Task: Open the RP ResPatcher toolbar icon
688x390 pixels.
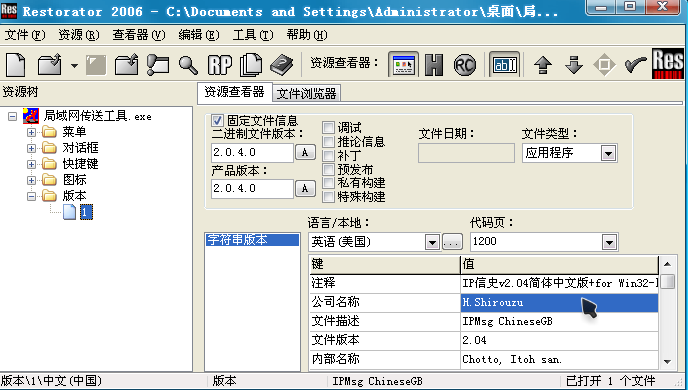Action: click(x=219, y=65)
